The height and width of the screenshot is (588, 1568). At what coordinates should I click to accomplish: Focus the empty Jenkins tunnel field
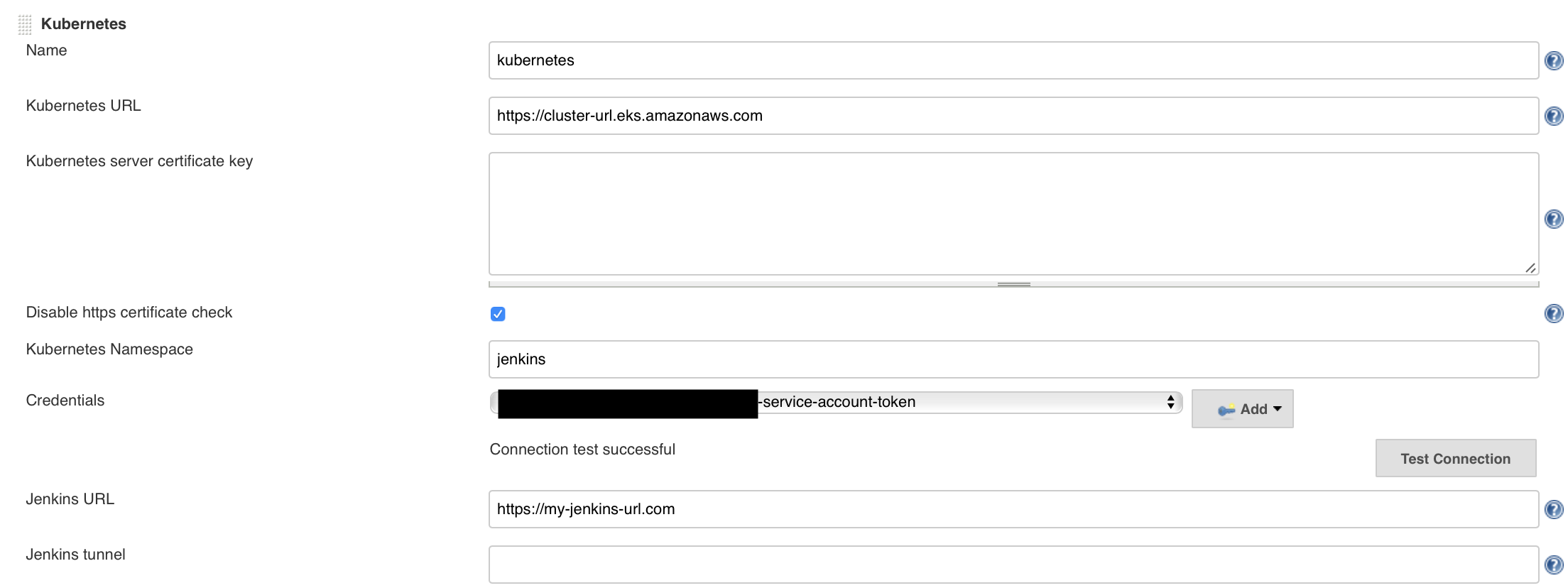(1013, 565)
